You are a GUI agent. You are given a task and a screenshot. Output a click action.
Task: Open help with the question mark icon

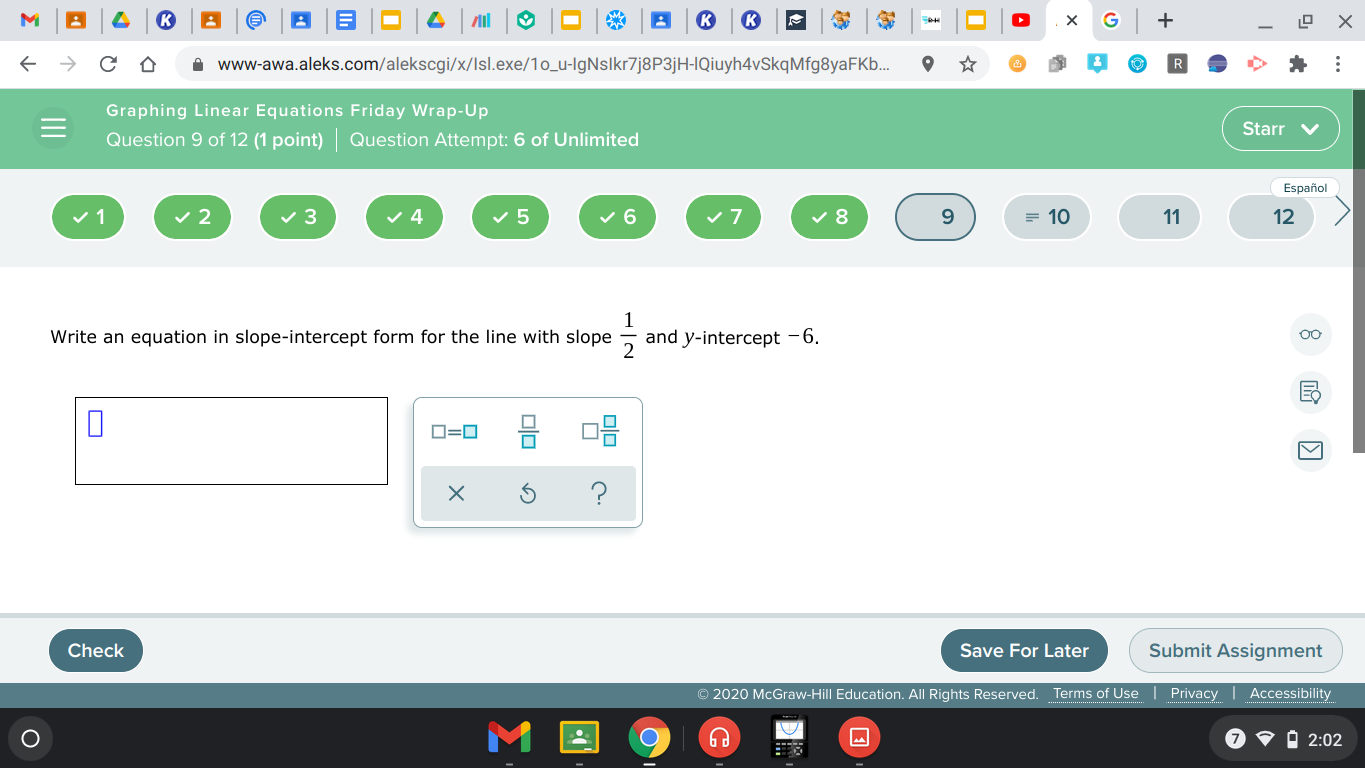(599, 493)
